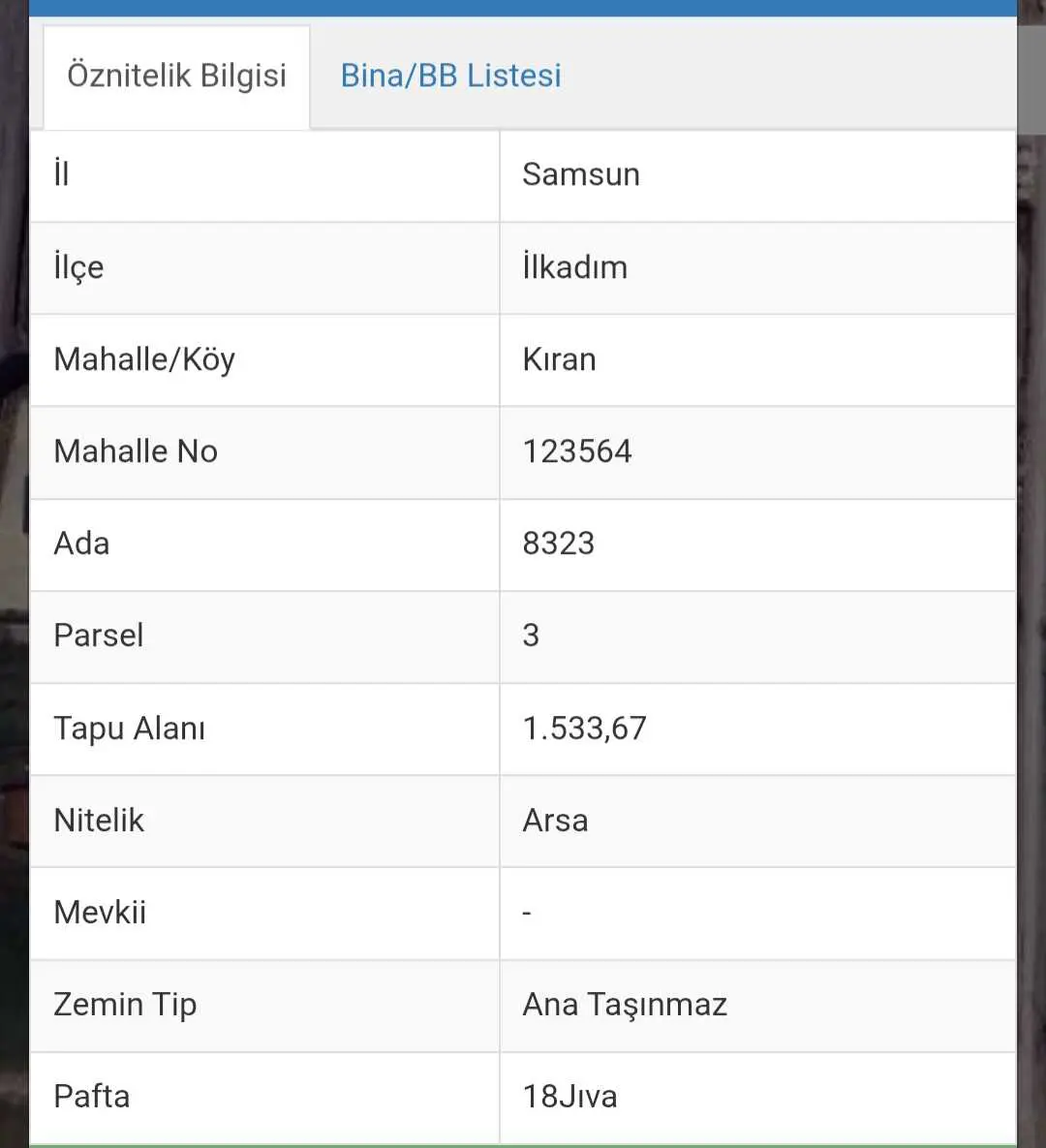Screen dimensions: 1046x1148
Task: Select the İlkadım district value
Action: point(574,267)
